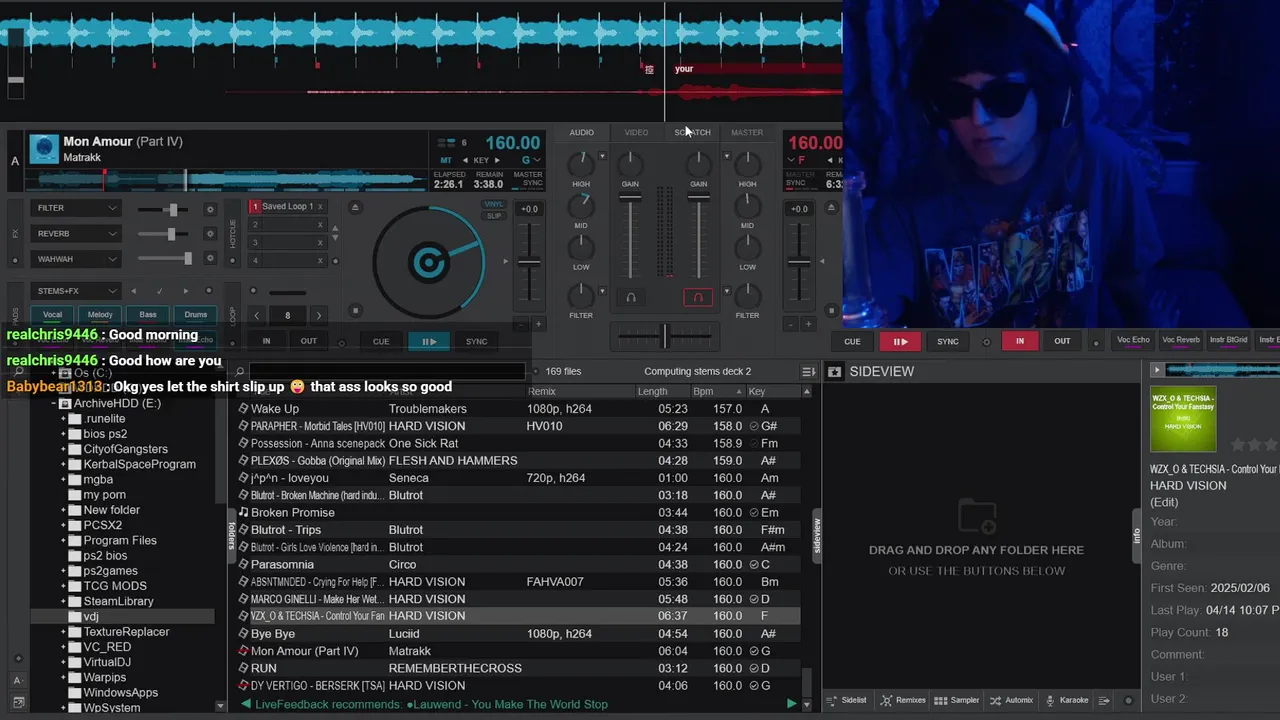Click the browser search input field
1280x720 pixels.
(385, 372)
